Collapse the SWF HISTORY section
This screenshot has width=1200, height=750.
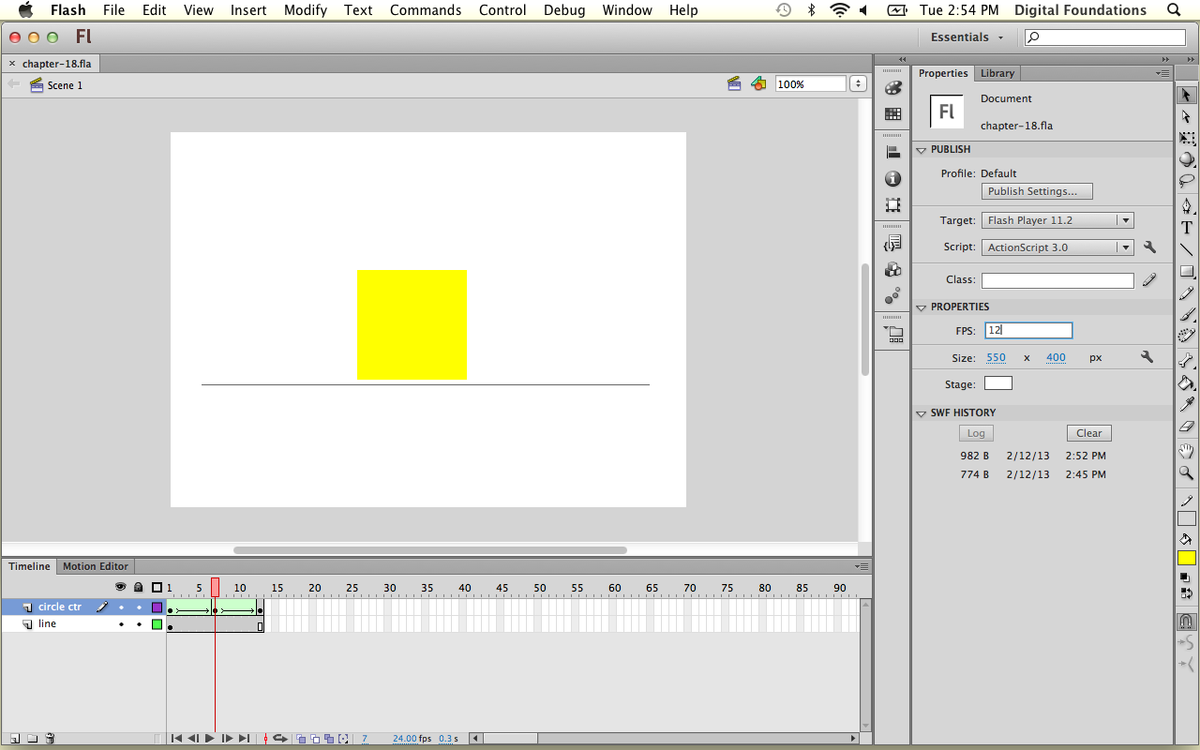click(x=922, y=413)
